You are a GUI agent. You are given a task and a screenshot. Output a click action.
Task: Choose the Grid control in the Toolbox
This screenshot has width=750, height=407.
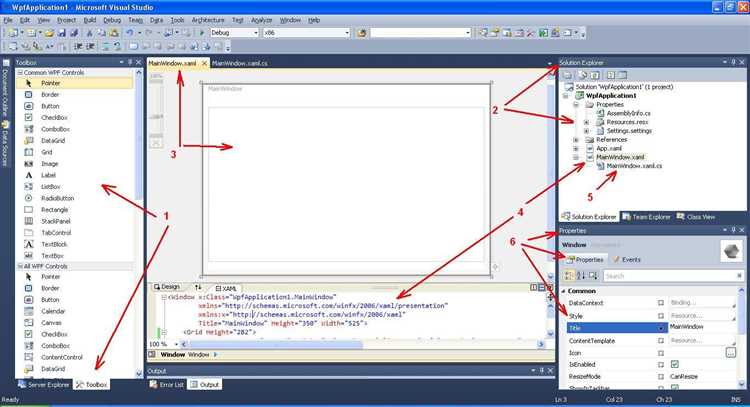click(x=75, y=152)
